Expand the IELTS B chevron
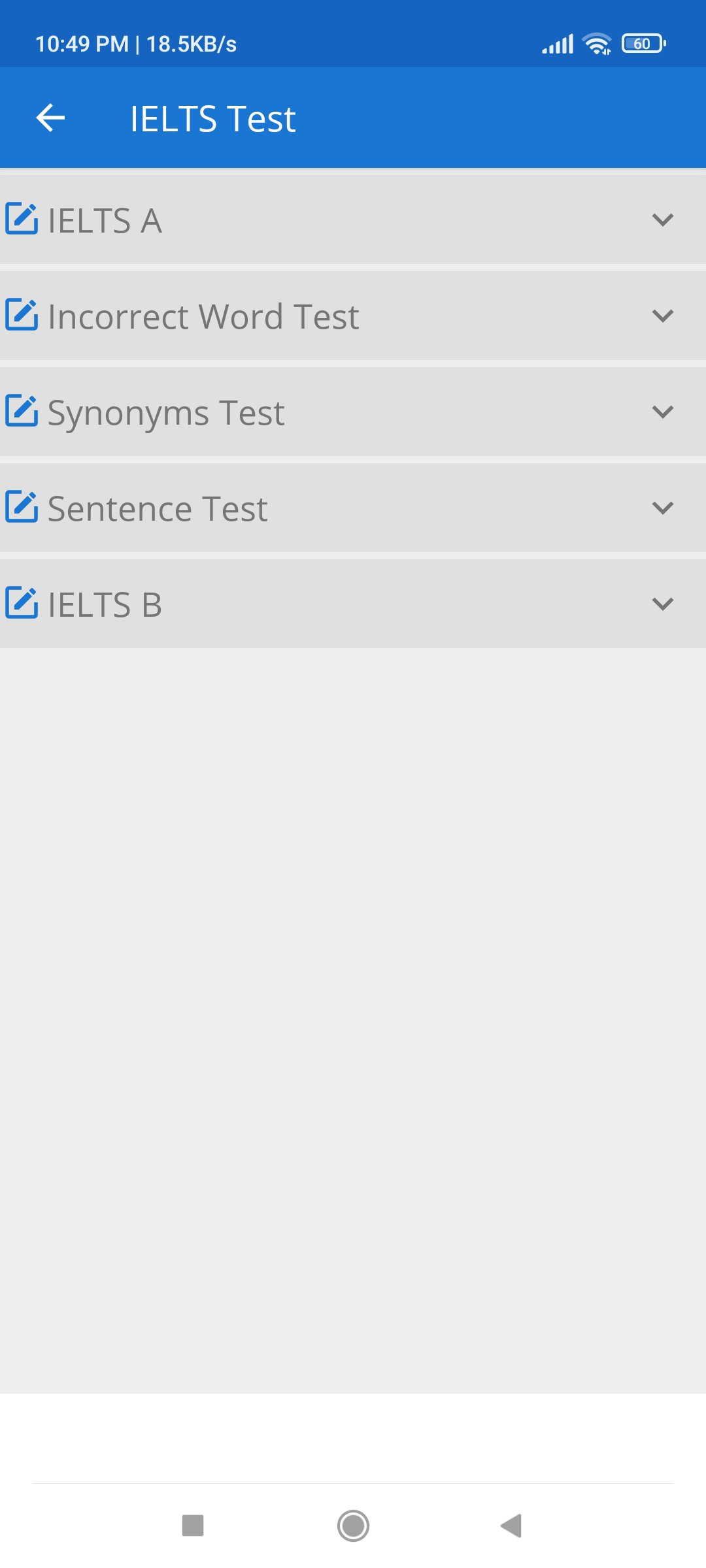The height and width of the screenshot is (1568, 706). click(662, 604)
